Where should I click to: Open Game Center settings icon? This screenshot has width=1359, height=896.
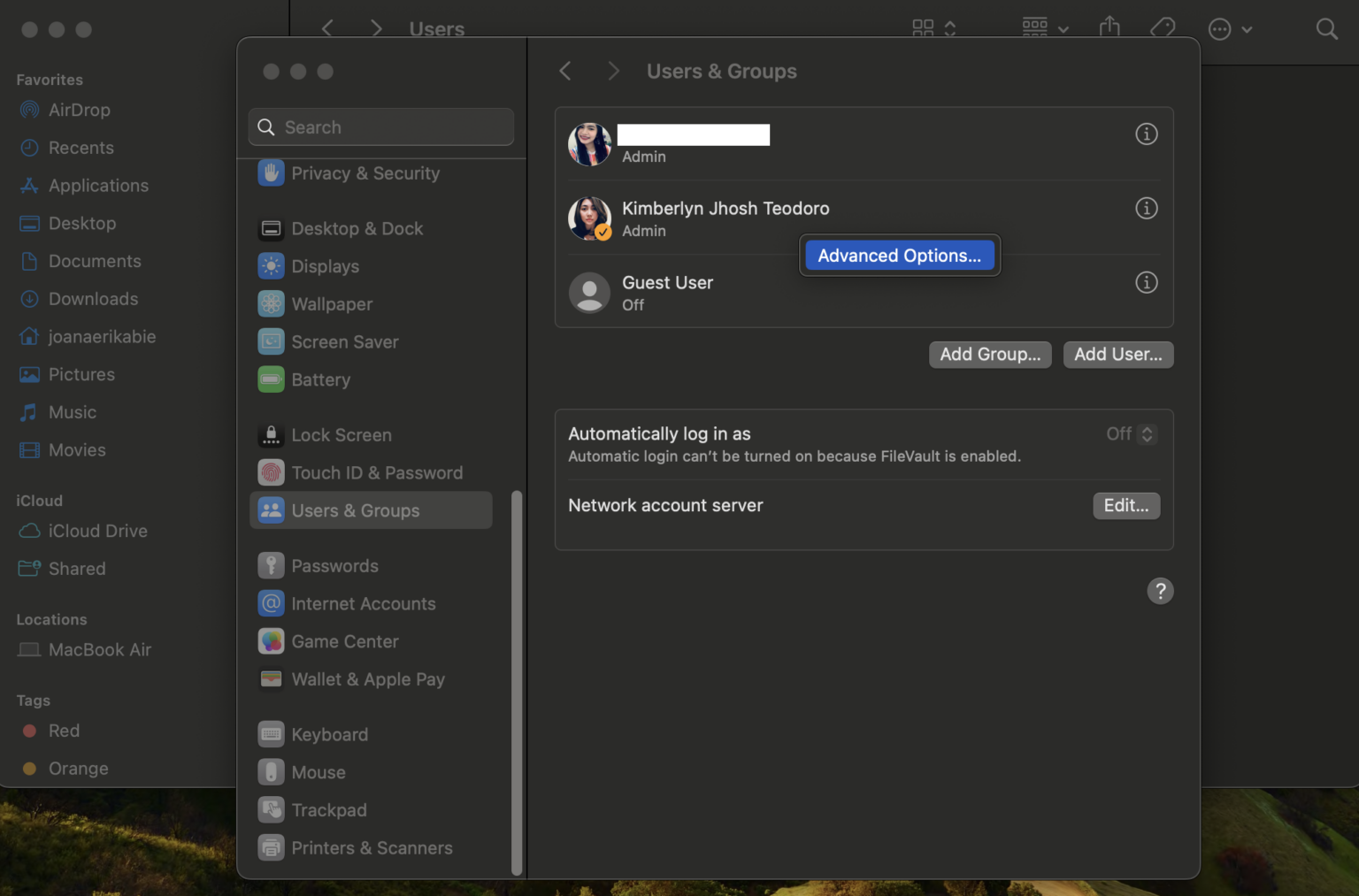(271, 641)
